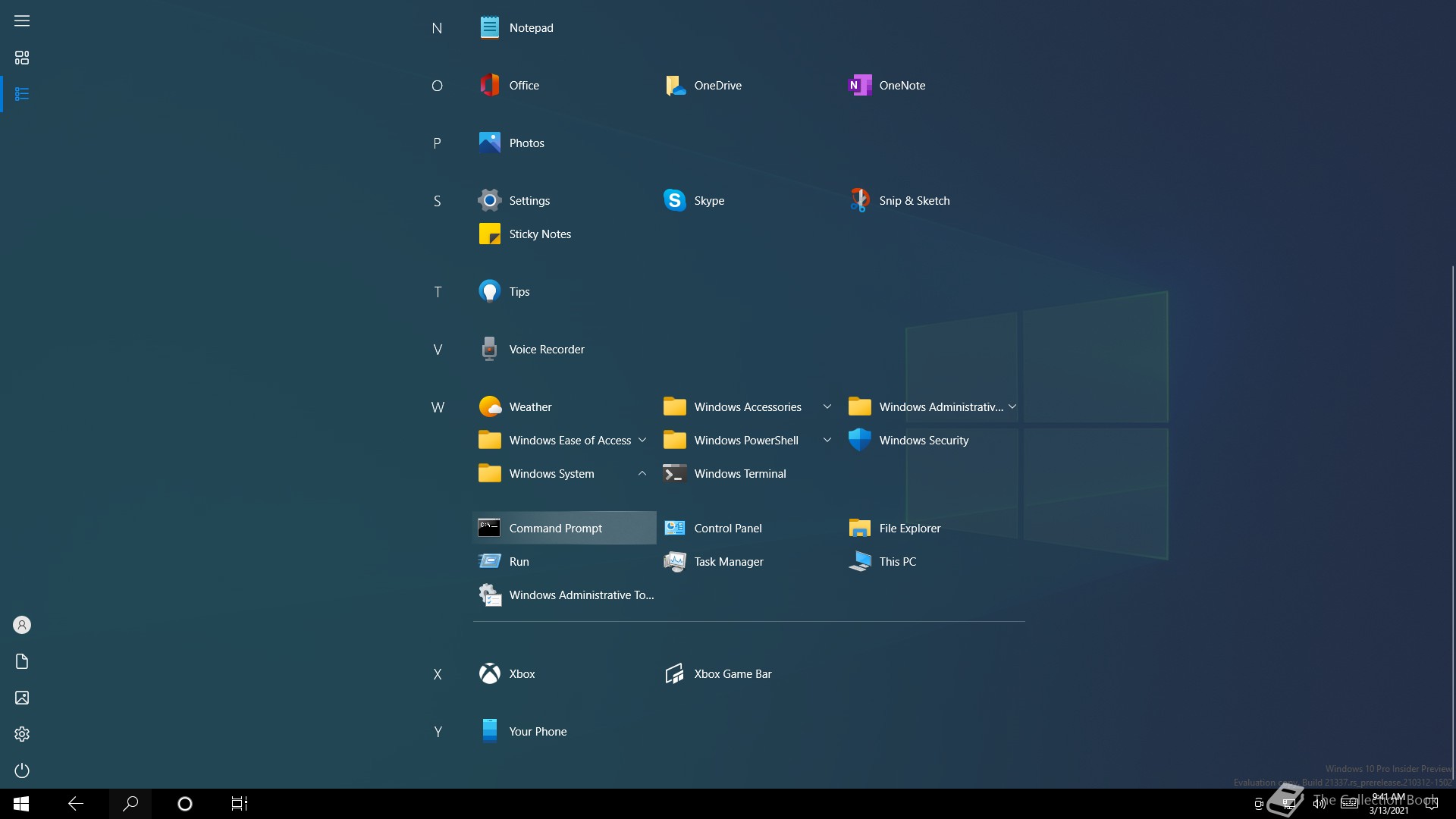The height and width of the screenshot is (819, 1456).
Task: Jump via the N letter header
Action: point(437,28)
